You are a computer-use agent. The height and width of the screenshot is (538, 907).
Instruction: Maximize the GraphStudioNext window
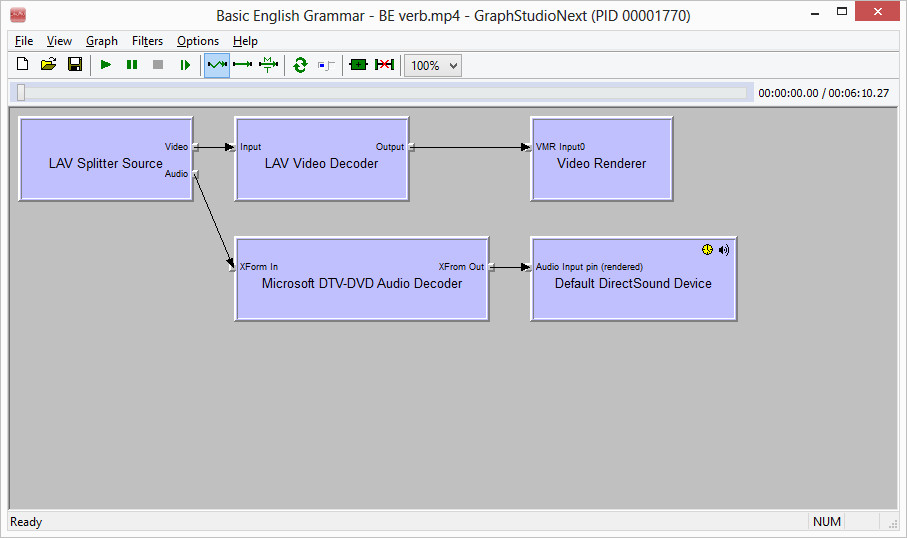(842, 12)
